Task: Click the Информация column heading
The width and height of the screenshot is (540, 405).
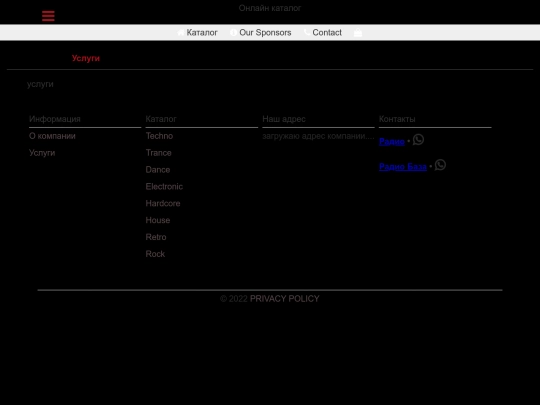Action: click(55, 119)
